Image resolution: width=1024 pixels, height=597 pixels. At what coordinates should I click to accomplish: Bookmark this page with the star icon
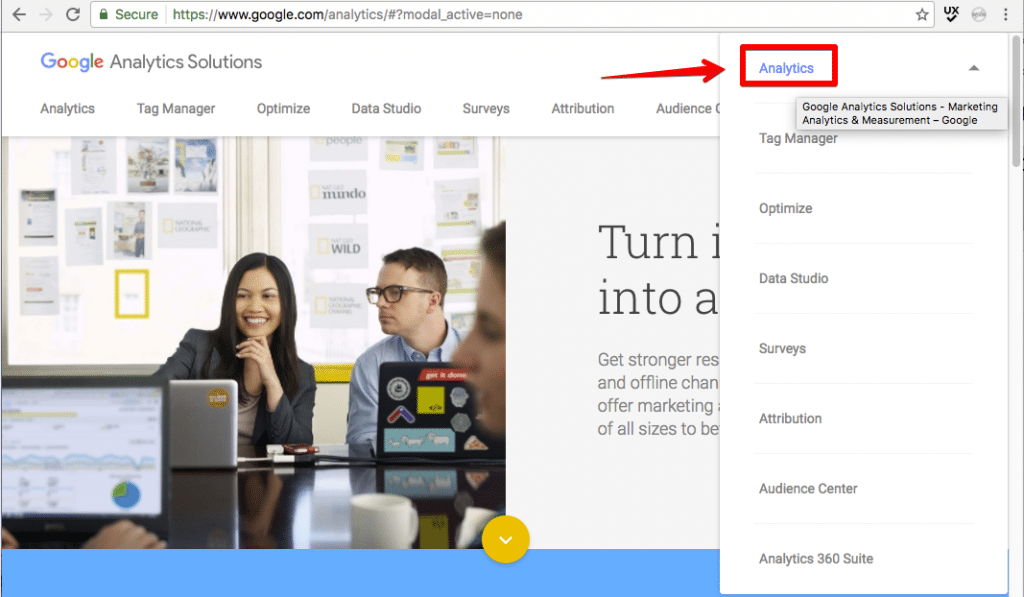921,14
